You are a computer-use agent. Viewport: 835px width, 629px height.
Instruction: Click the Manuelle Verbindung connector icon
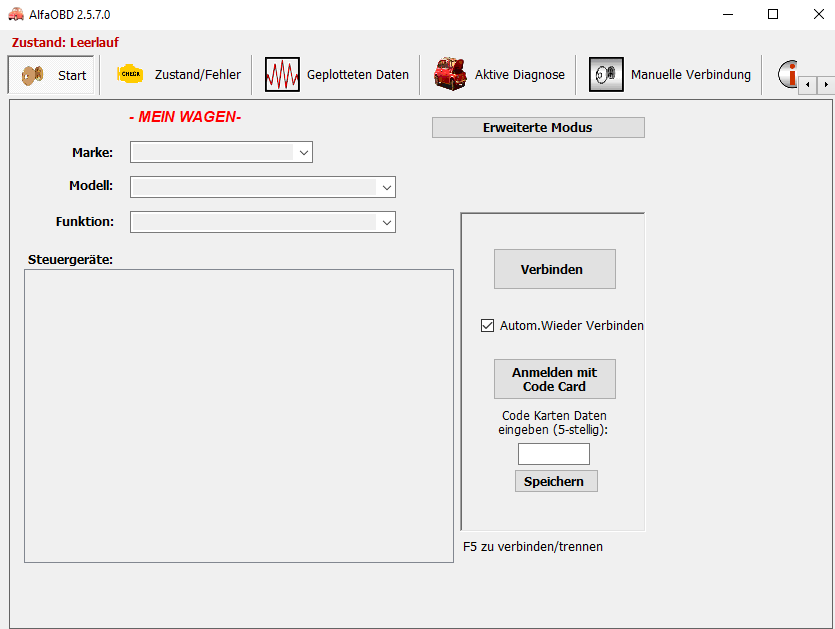click(x=606, y=74)
